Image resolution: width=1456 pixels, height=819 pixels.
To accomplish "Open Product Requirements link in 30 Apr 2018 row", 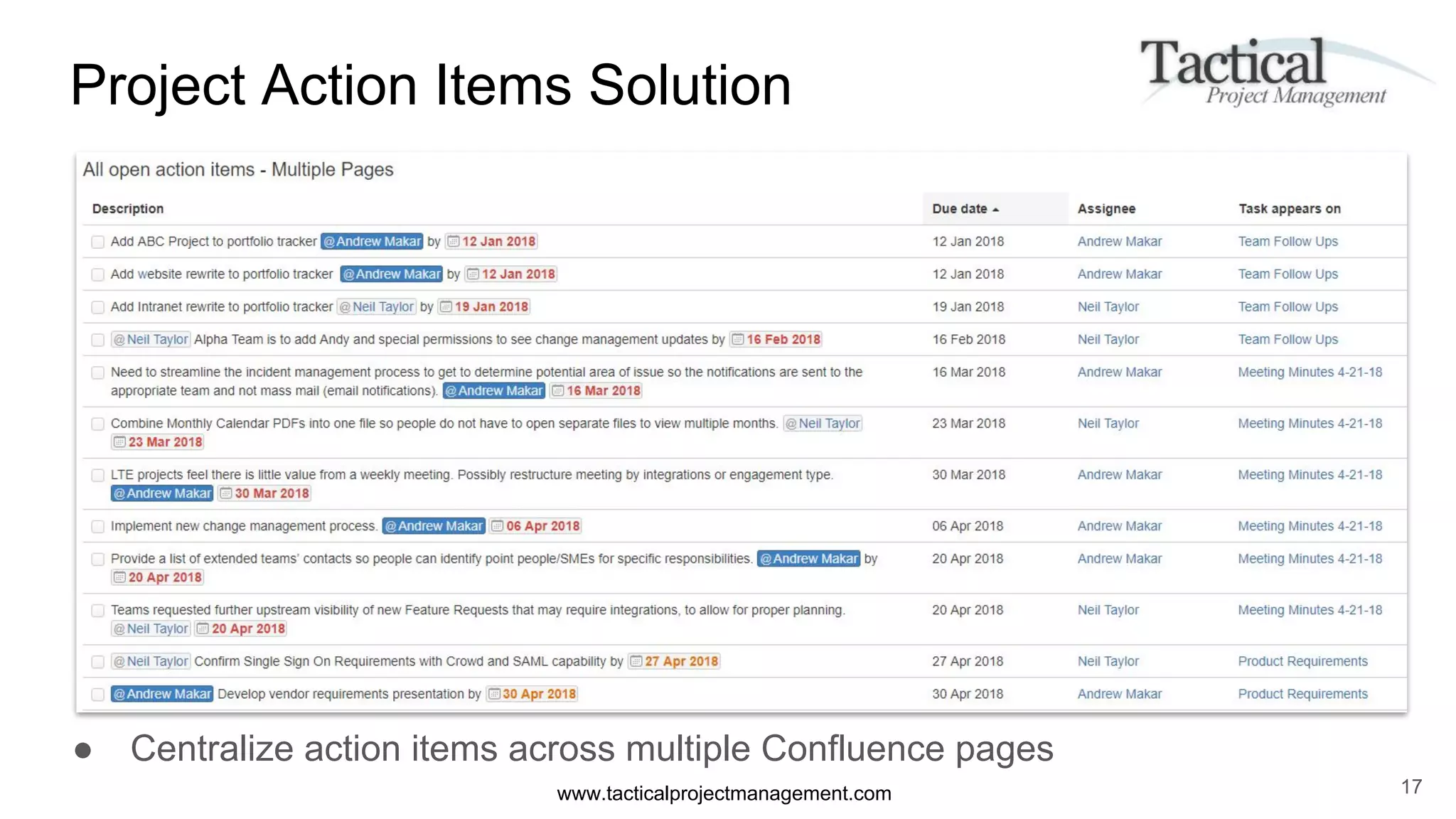I will point(1302,694).
